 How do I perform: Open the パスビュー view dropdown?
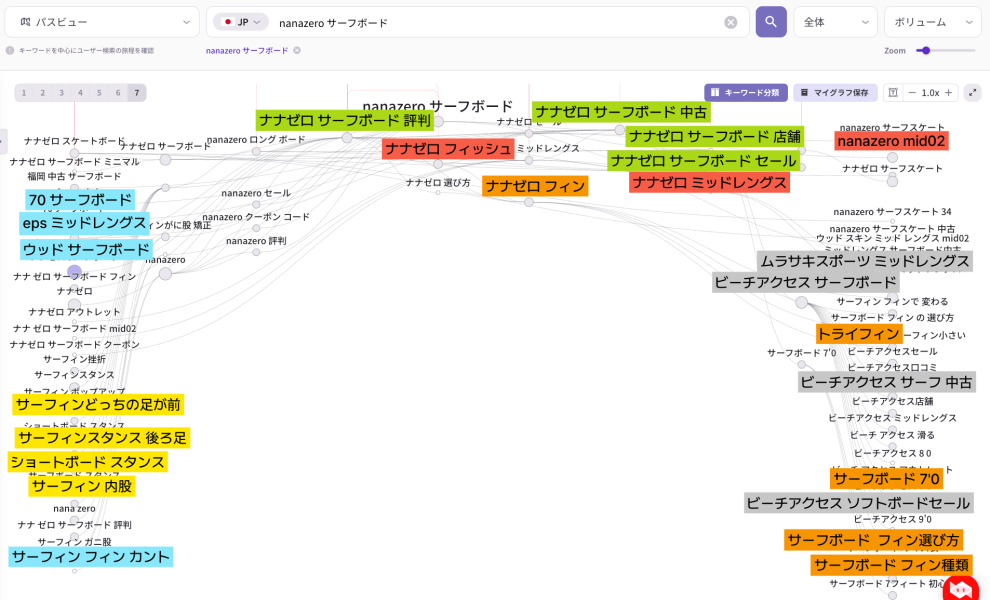click(x=102, y=22)
